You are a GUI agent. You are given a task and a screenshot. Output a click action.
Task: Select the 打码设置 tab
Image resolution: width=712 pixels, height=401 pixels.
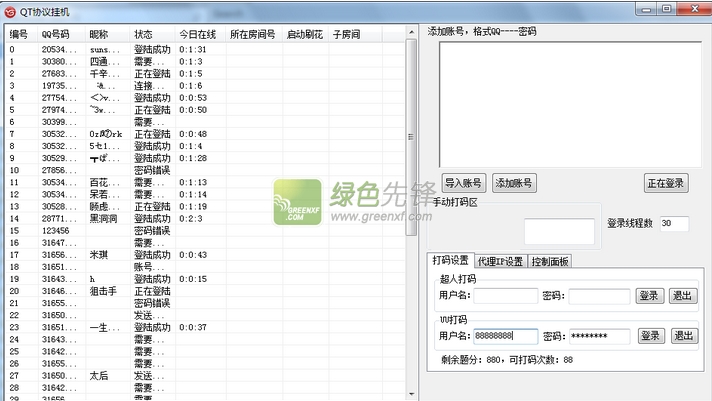(x=450, y=260)
